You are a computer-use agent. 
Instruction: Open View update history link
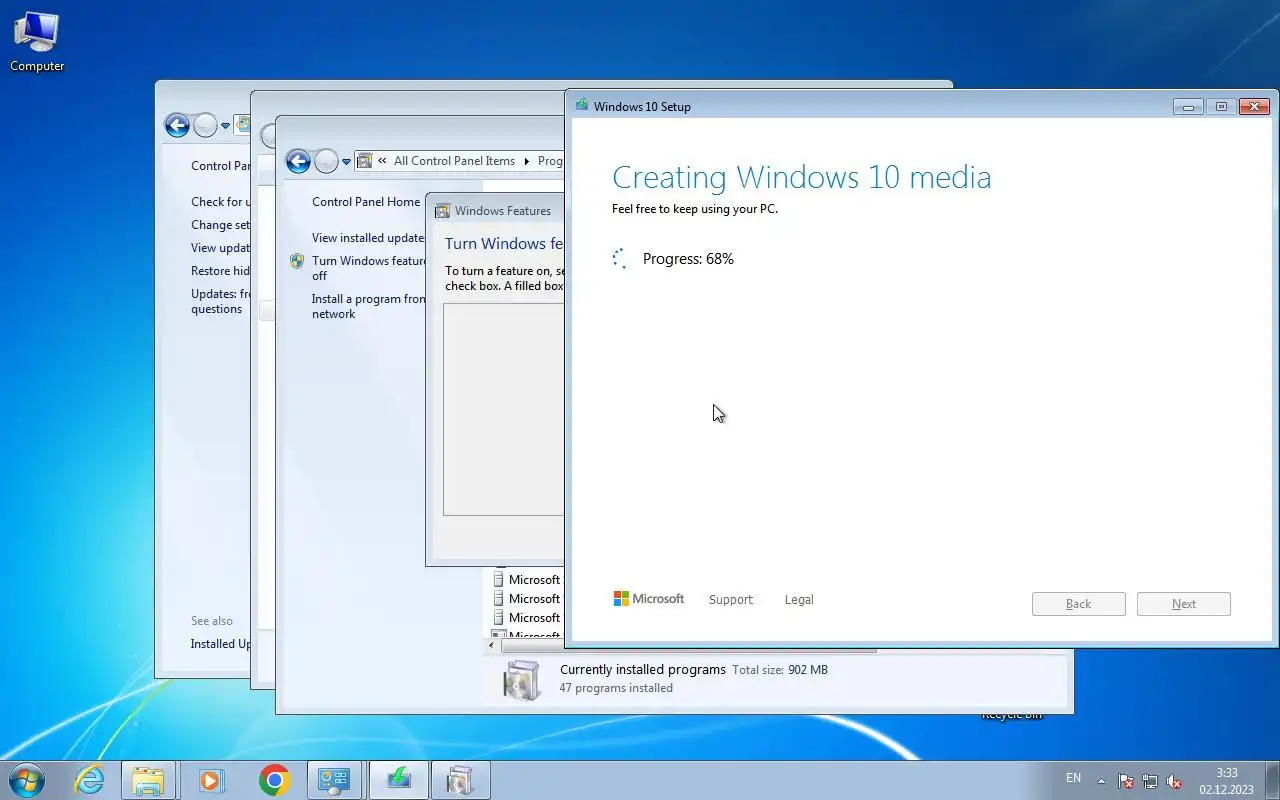[x=220, y=248]
